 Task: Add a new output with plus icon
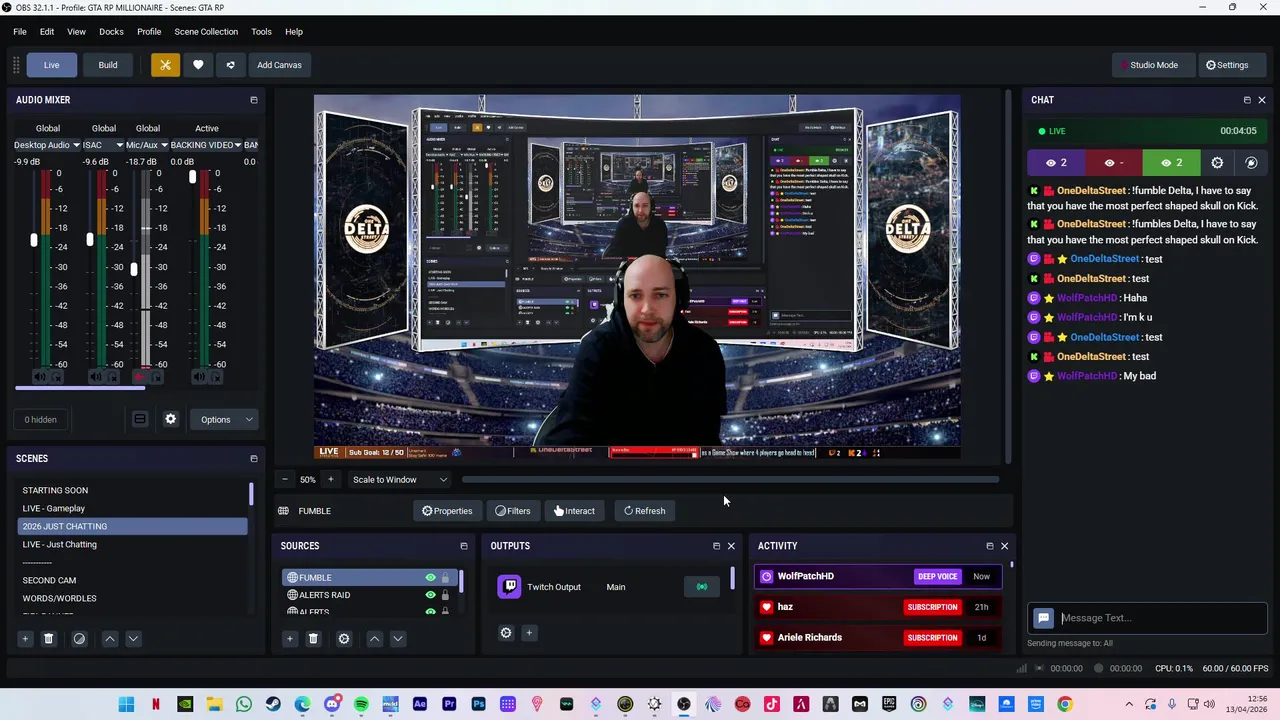[x=529, y=633]
